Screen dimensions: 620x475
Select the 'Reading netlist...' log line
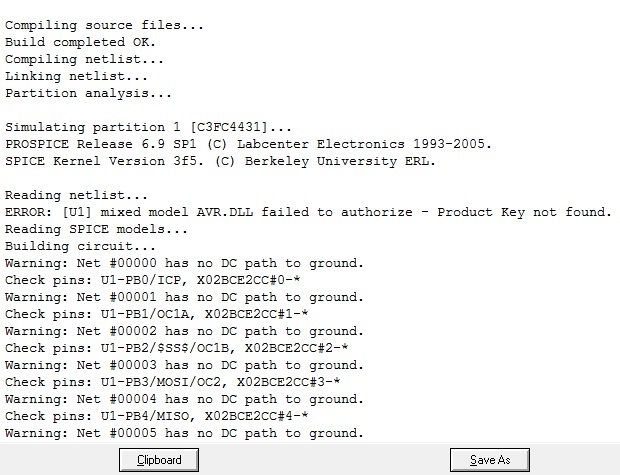(x=76, y=195)
